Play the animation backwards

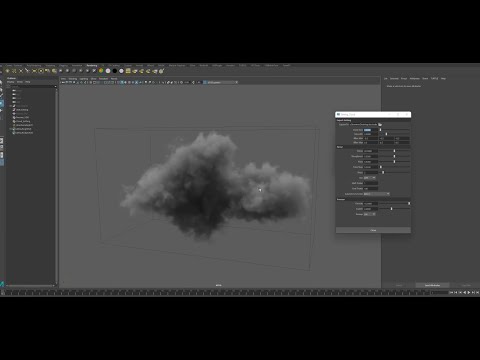[465, 292]
